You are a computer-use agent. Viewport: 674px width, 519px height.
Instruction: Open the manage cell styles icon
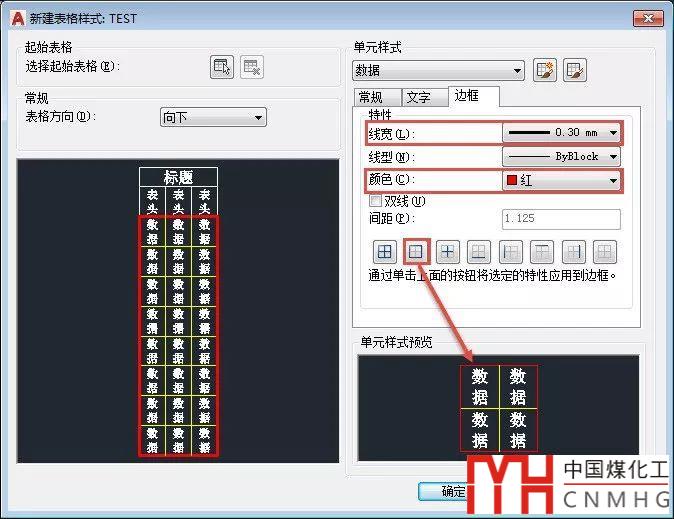[x=575, y=70]
